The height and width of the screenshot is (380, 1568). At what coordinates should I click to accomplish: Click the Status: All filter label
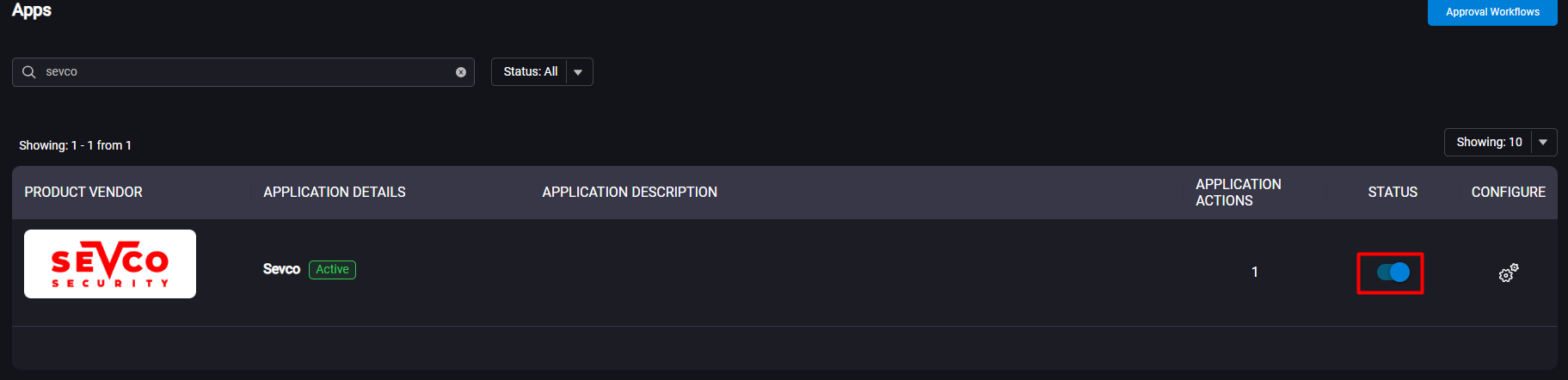pos(531,72)
